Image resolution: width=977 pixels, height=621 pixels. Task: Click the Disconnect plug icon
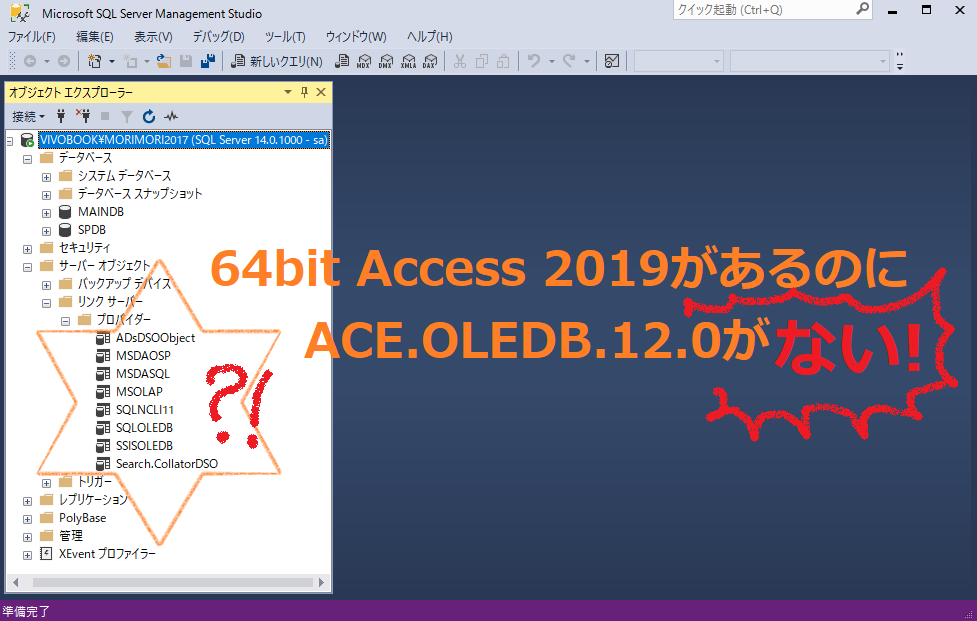point(83,116)
